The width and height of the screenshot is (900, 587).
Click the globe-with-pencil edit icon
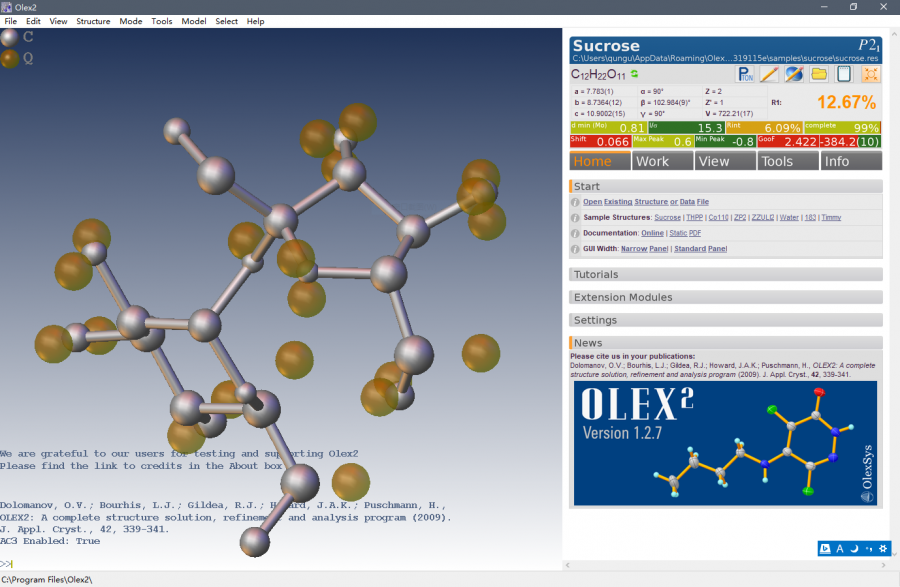794,74
